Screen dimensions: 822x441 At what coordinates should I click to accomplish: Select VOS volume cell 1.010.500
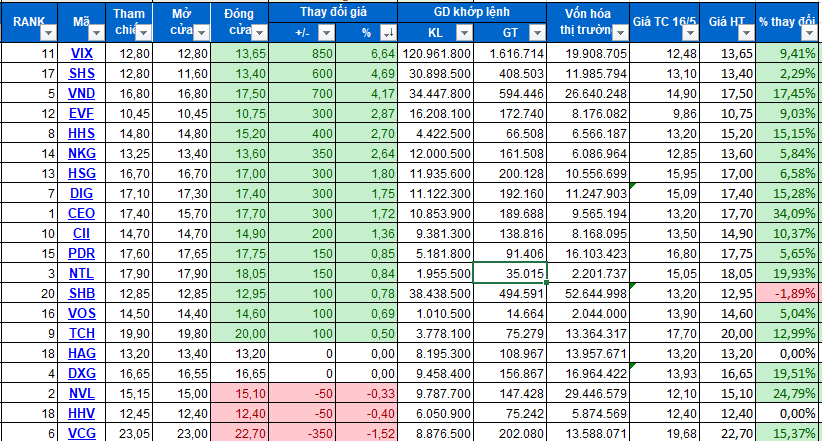coord(436,313)
